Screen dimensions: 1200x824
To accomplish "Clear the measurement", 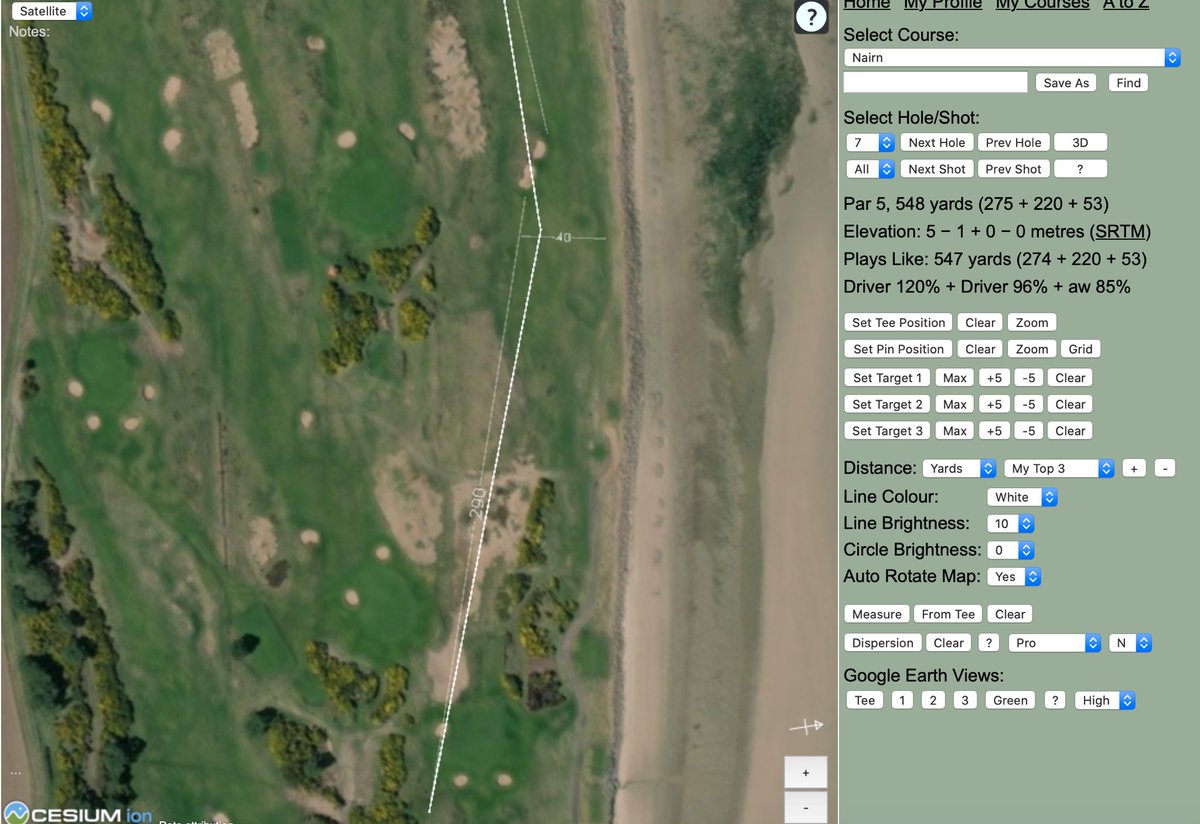I will pos(1010,614).
